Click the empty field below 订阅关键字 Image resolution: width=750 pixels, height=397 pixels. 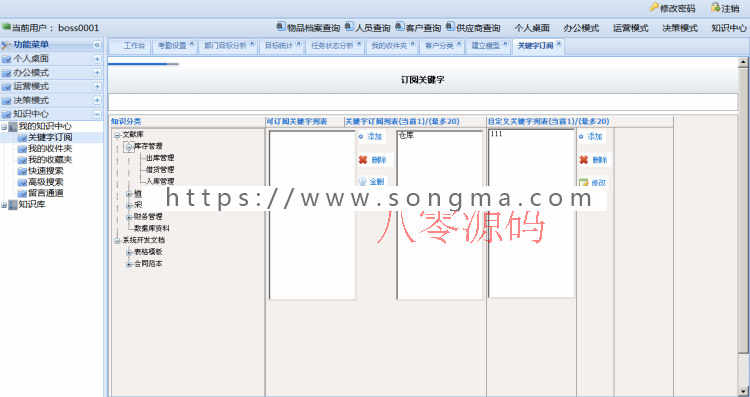(423, 102)
